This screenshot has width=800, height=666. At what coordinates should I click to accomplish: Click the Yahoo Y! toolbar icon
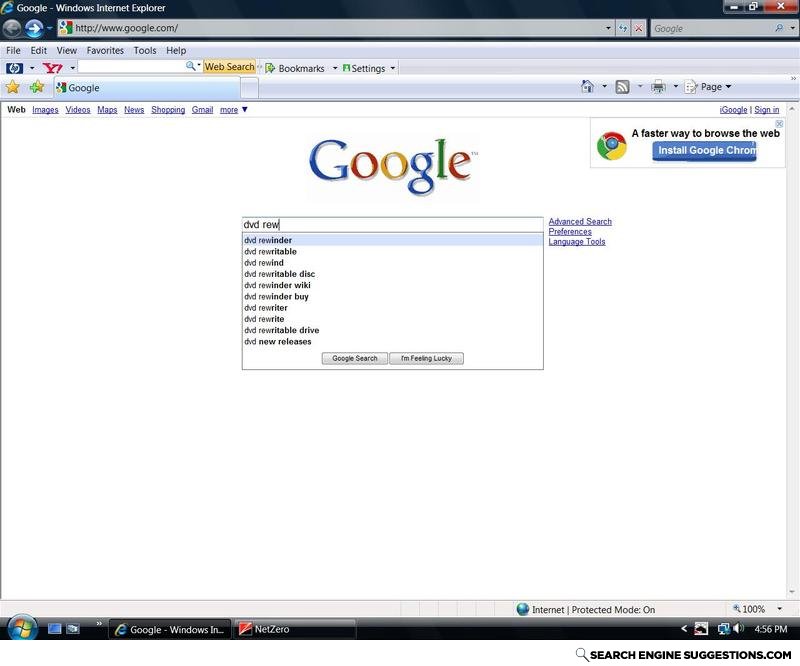coord(52,68)
